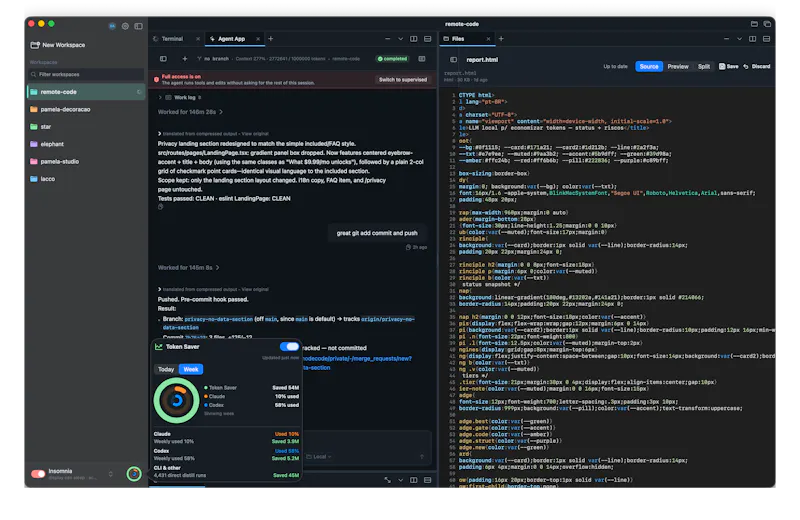Click the completed status badge

tap(392, 59)
